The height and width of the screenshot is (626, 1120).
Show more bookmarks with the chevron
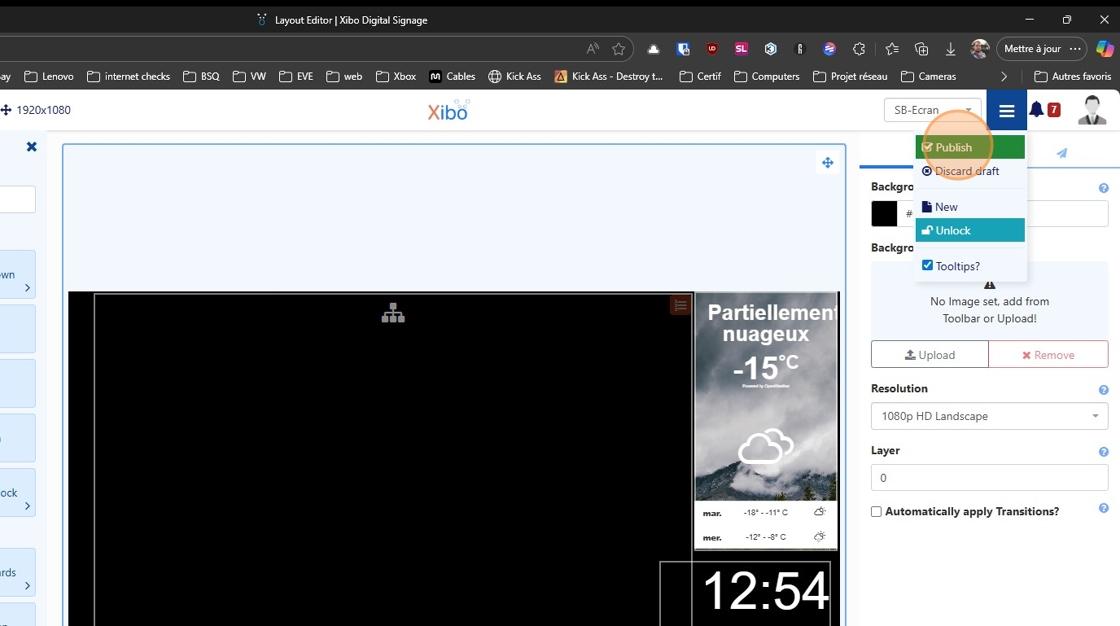1004,76
